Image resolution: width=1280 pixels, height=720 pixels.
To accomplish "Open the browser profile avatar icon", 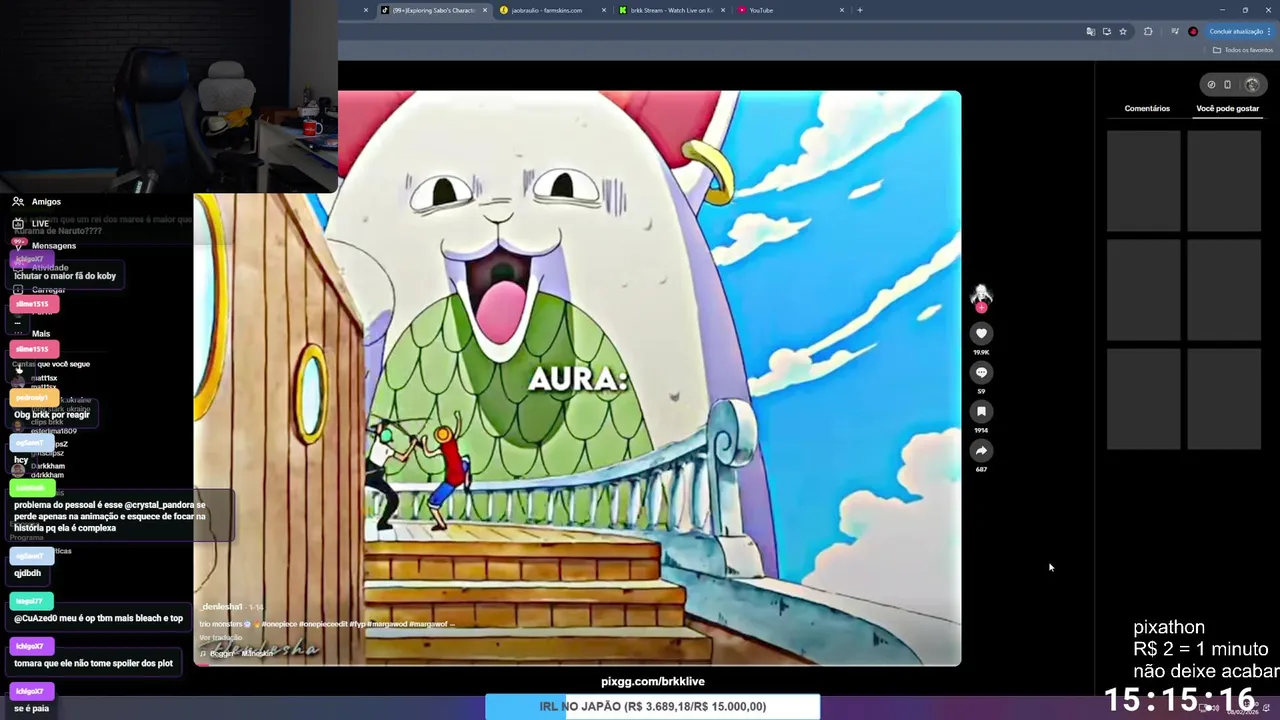I will [x=1193, y=31].
